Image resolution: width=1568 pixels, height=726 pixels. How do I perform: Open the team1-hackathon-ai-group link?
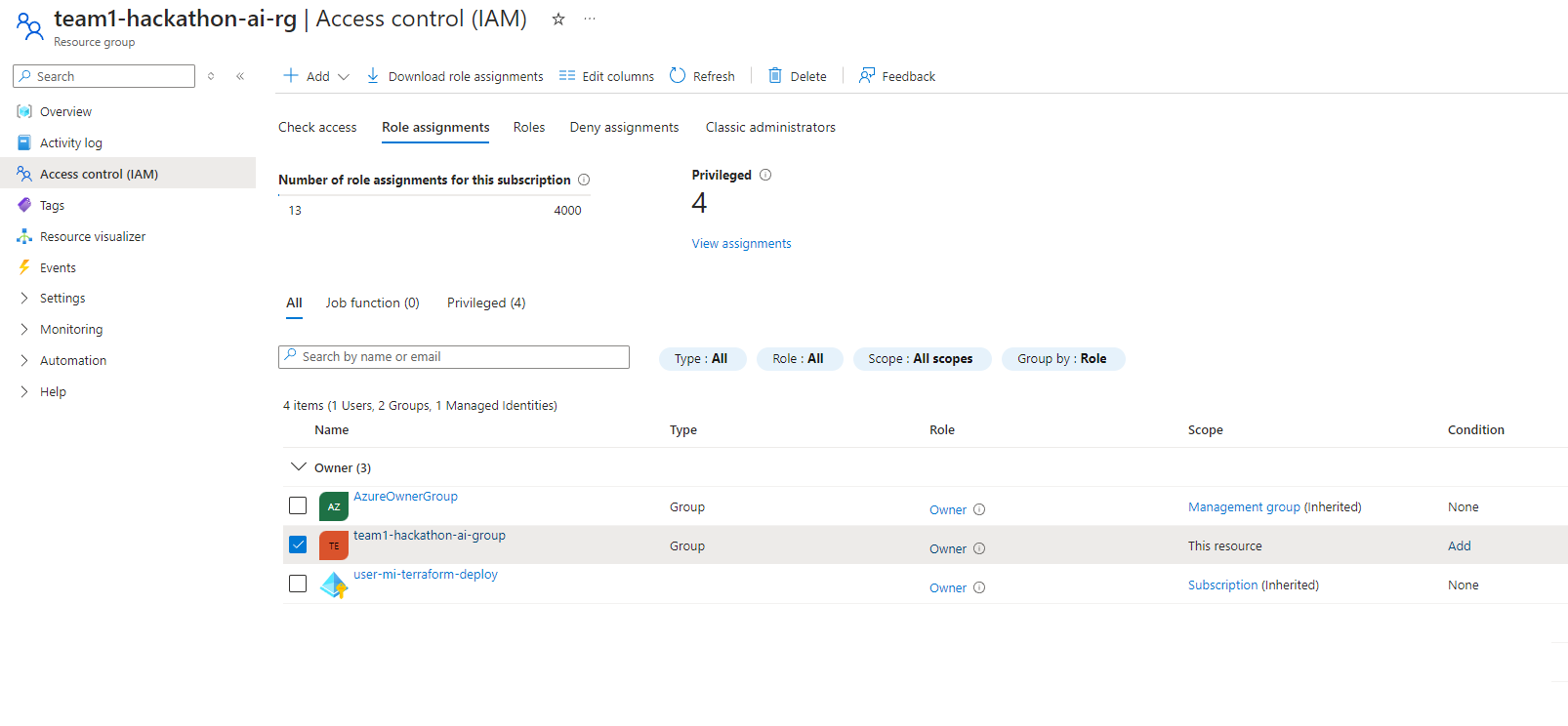click(430, 536)
